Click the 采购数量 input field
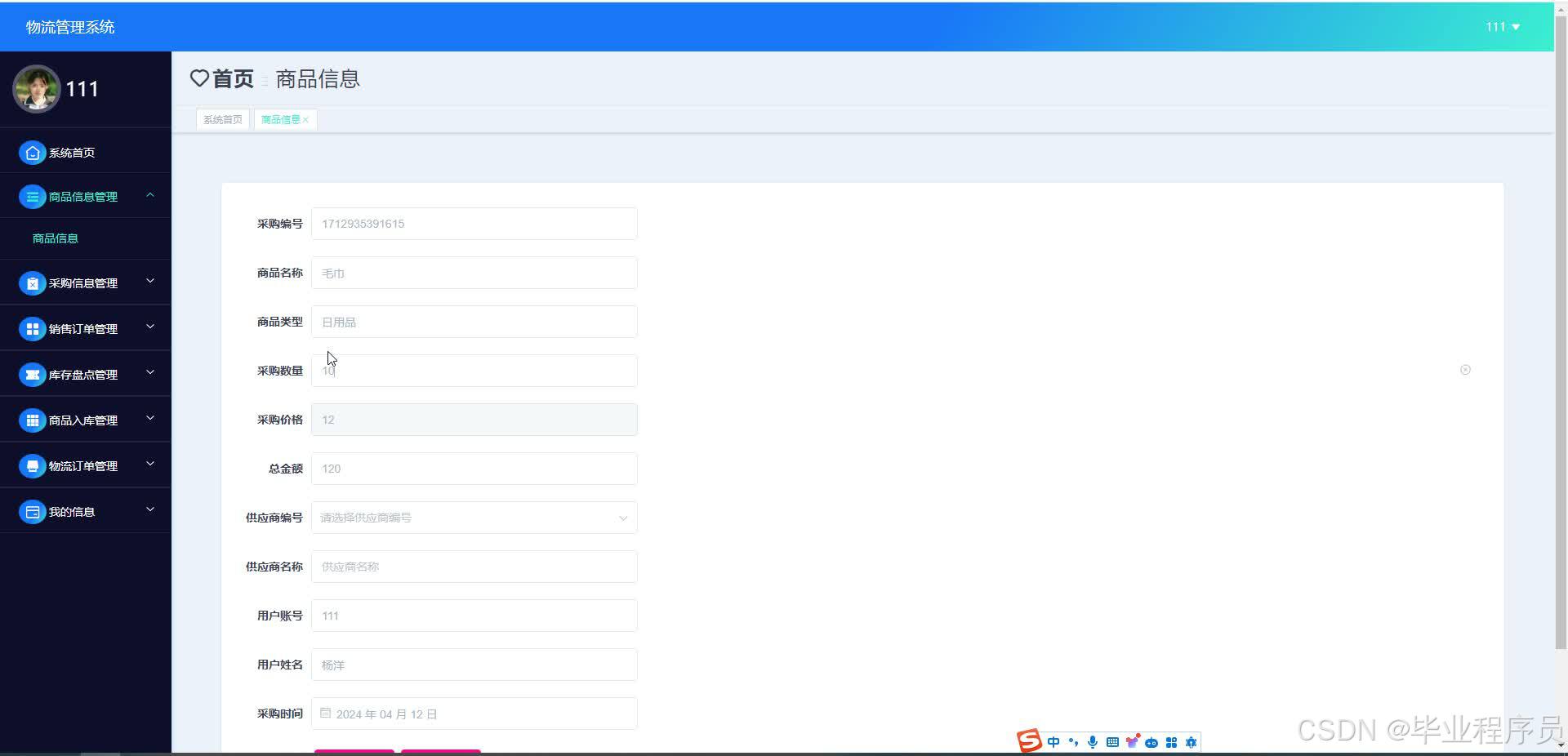1568x756 pixels. tap(474, 371)
